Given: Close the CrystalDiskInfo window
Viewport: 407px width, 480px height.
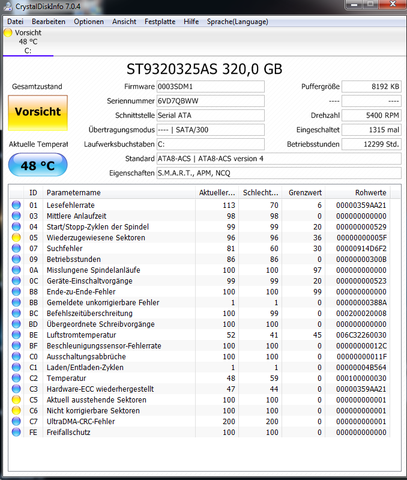Looking at the screenshot, I should 393,4.
